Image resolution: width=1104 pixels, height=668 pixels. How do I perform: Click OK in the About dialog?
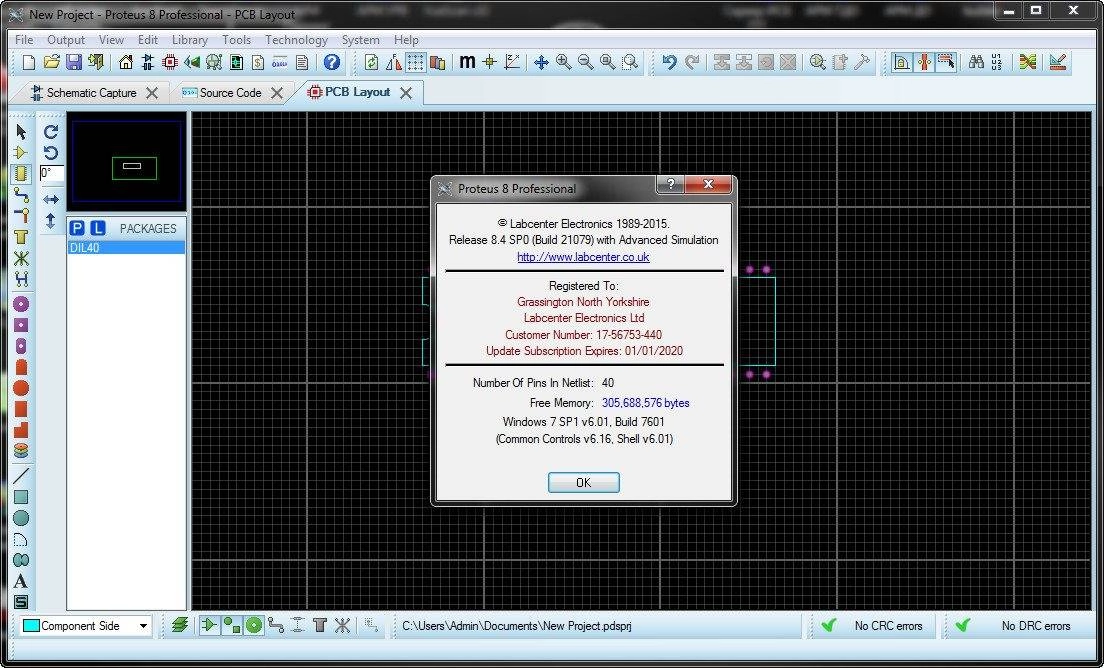584,482
